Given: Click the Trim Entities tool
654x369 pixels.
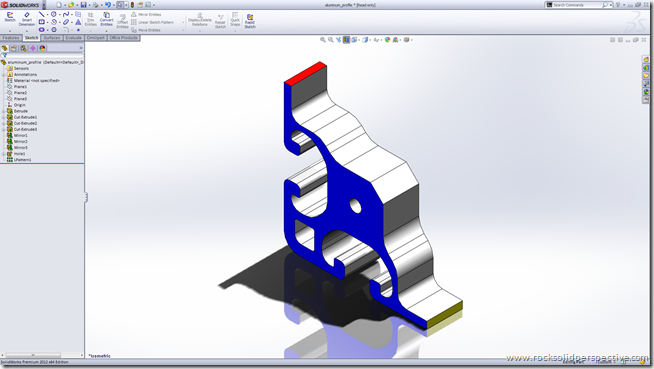Looking at the screenshot, I should 91,19.
